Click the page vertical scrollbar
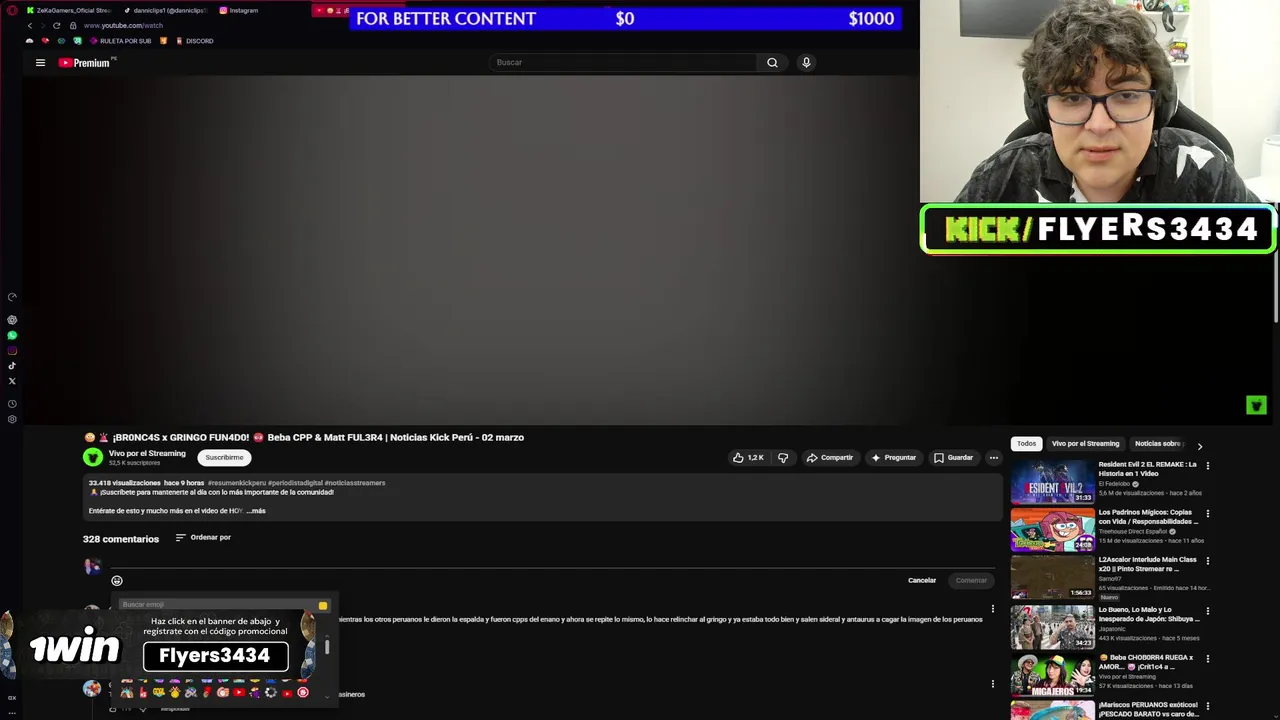Screen dimensions: 1280x720 click(x=1274, y=285)
